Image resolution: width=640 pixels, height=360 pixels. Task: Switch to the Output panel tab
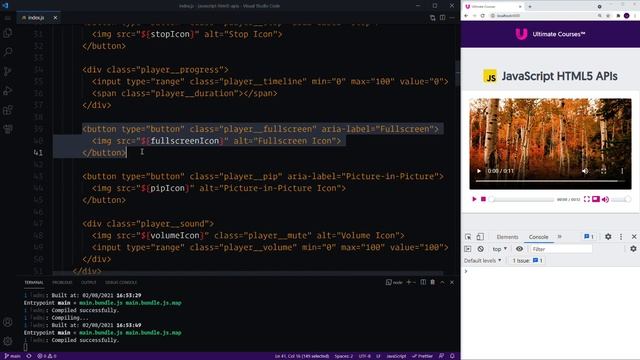(x=88, y=282)
